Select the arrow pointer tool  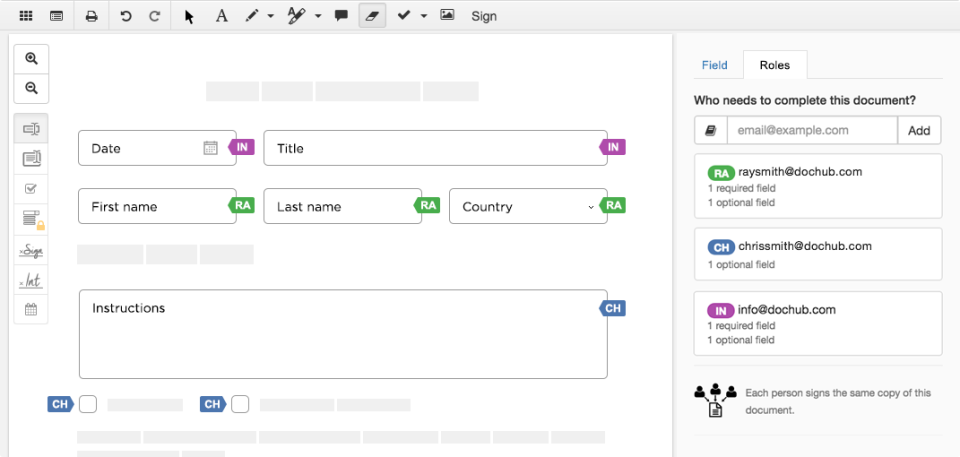189,16
